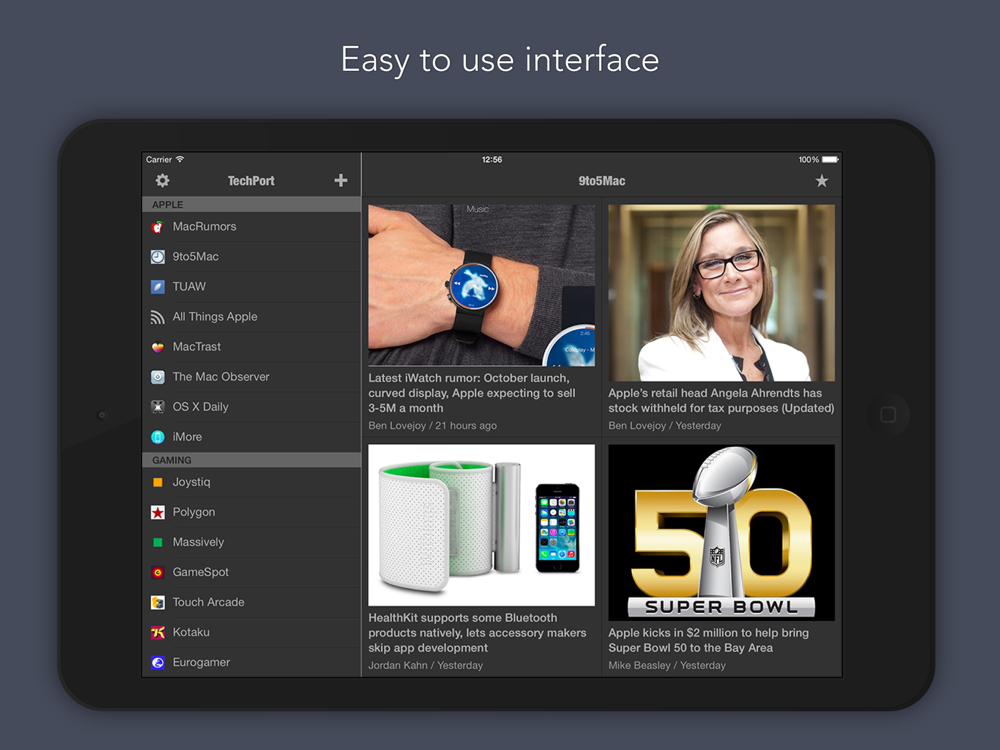The width and height of the screenshot is (1000, 750).
Task: Open the TUAW feed label
Action: (x=189, y=286)
